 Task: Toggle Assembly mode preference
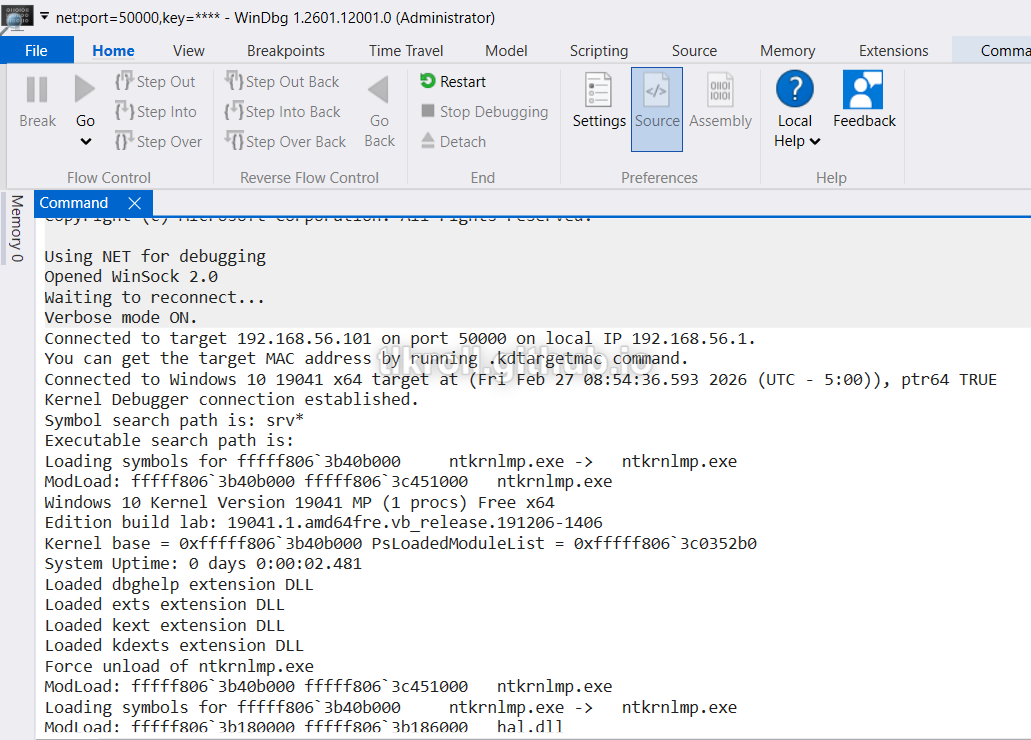720,91
